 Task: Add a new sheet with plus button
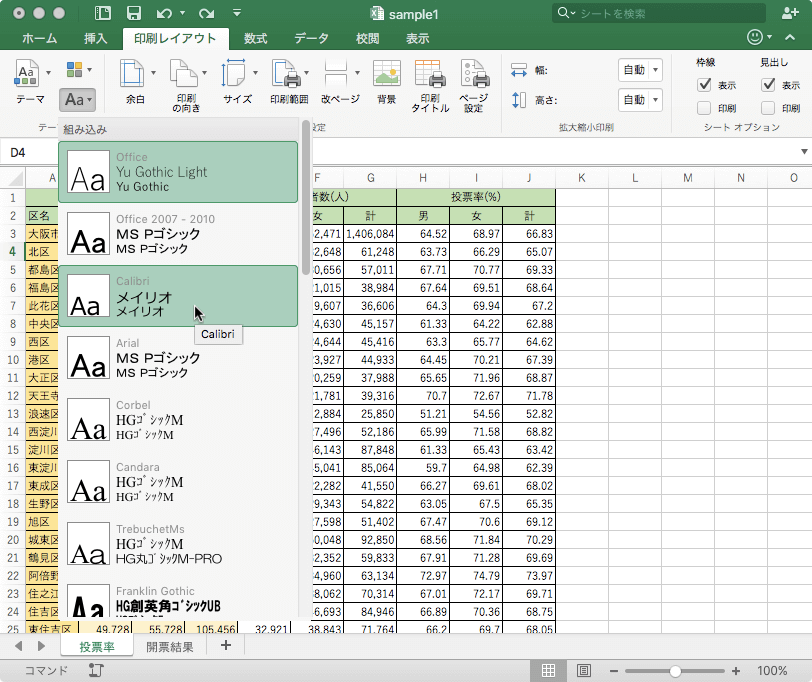click(x=226, y=646)
